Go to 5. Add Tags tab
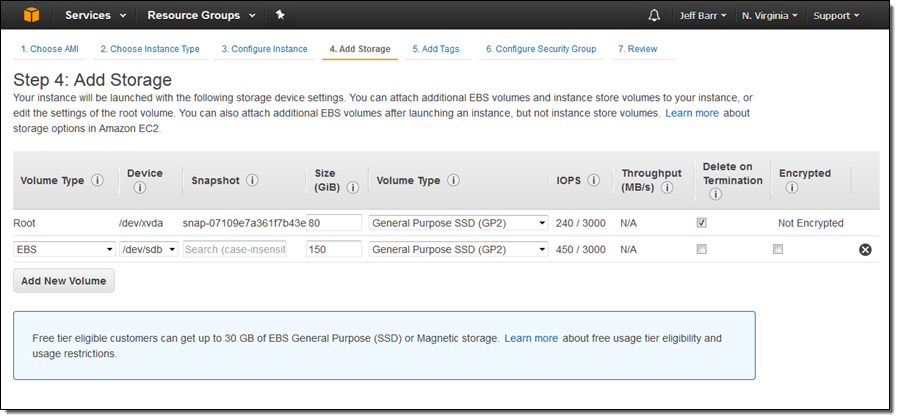 [436, 49]
